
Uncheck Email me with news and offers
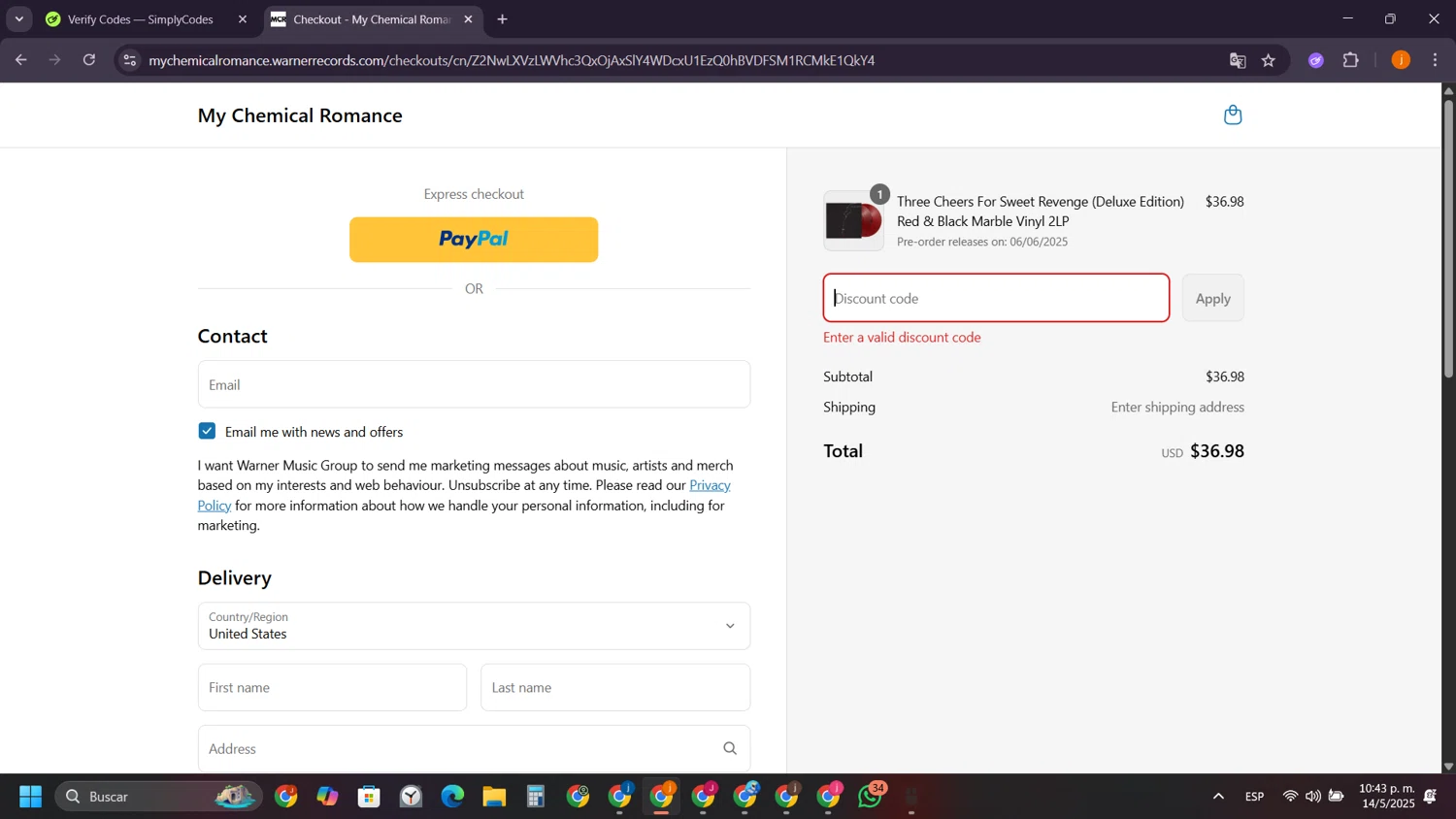coord(207,431)
